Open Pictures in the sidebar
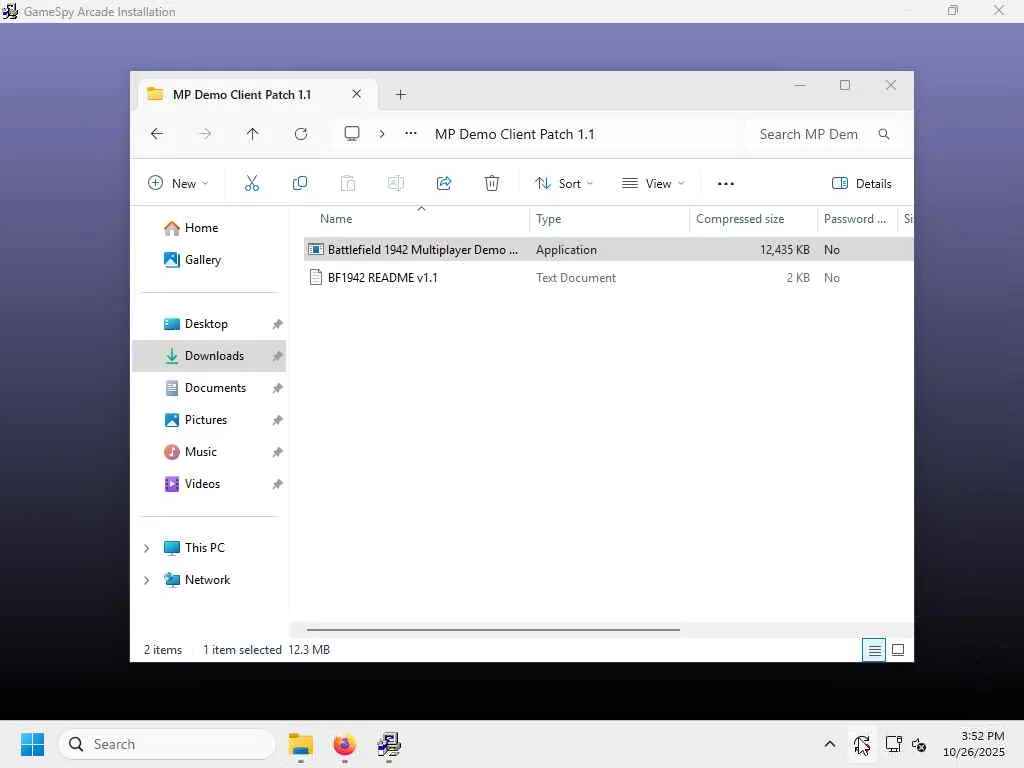Image resolution: width=1024 pixels, height=768 pixels. click(206, 420)
